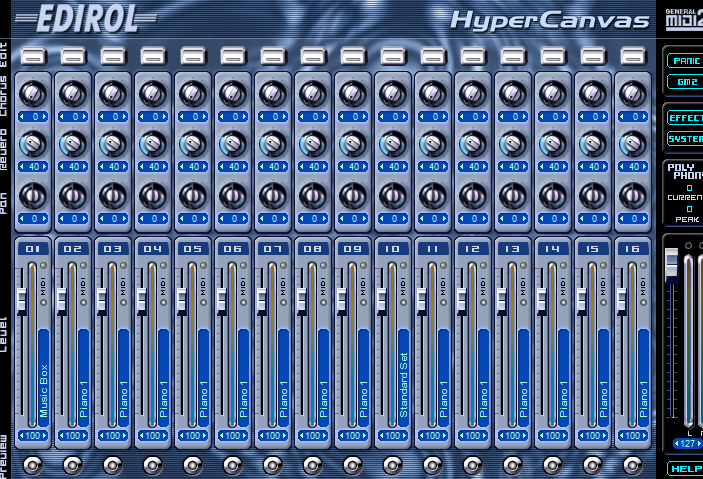
Task: Decrease part 11 pan value with left arrow
Action: (421, 218)
